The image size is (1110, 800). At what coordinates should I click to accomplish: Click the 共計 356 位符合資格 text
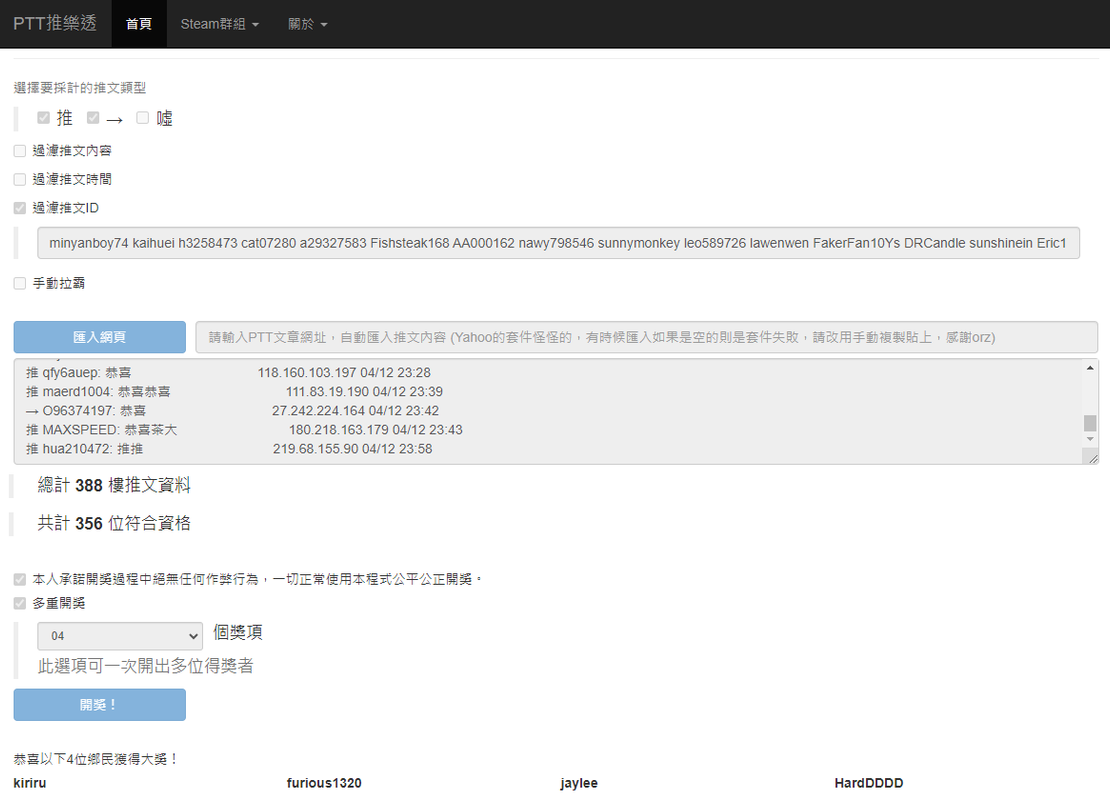[x=114, y=523]
